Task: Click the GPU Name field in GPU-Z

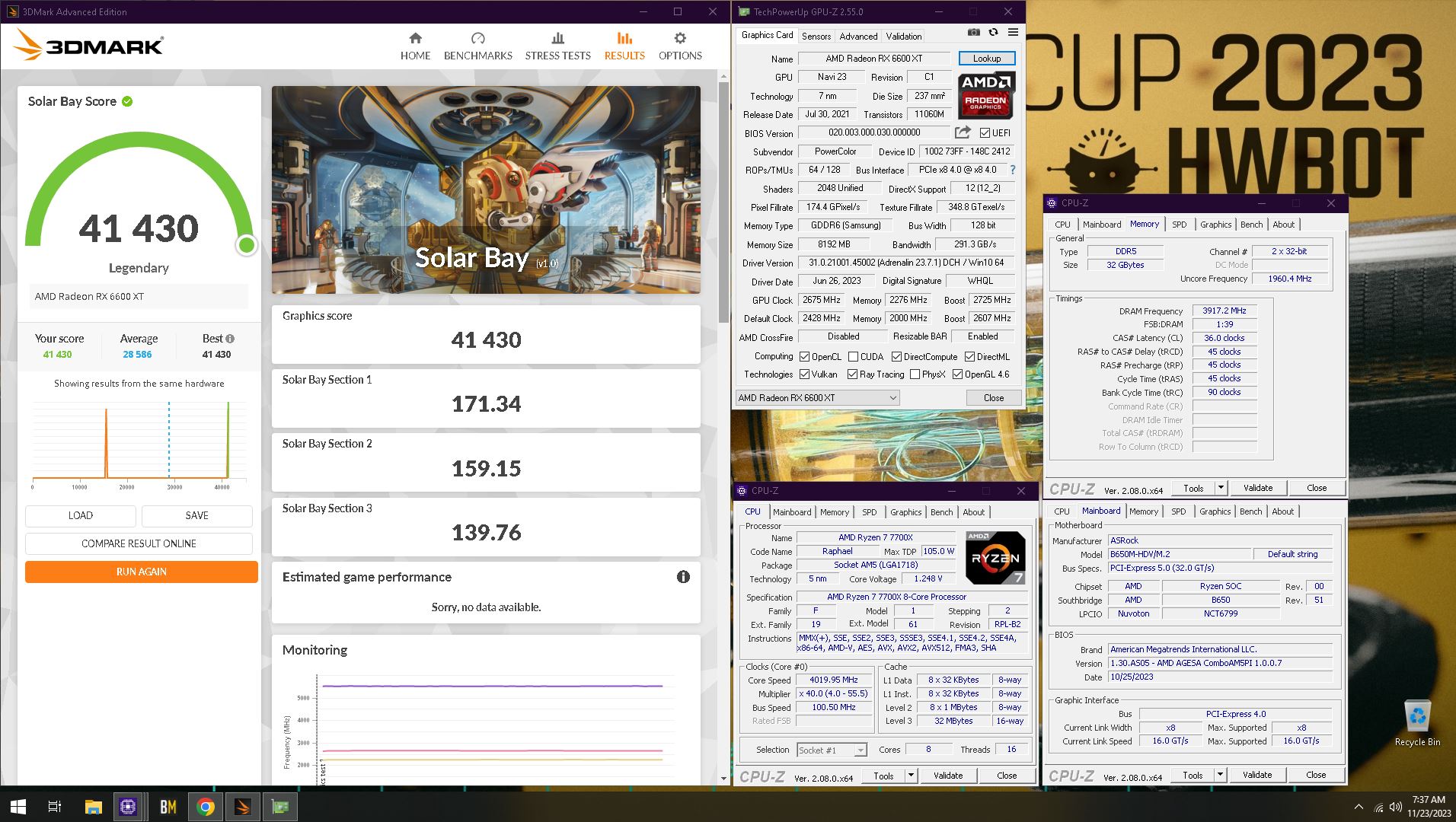Action: 873,58
